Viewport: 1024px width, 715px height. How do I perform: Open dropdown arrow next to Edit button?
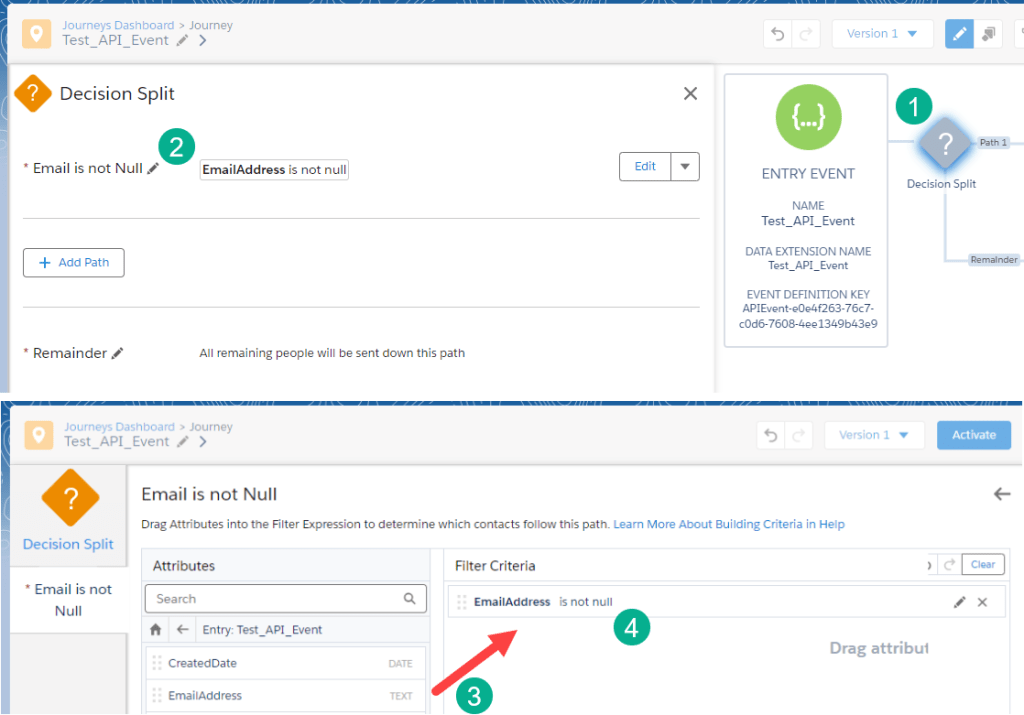pyautogui.click(x=685, y=167)
